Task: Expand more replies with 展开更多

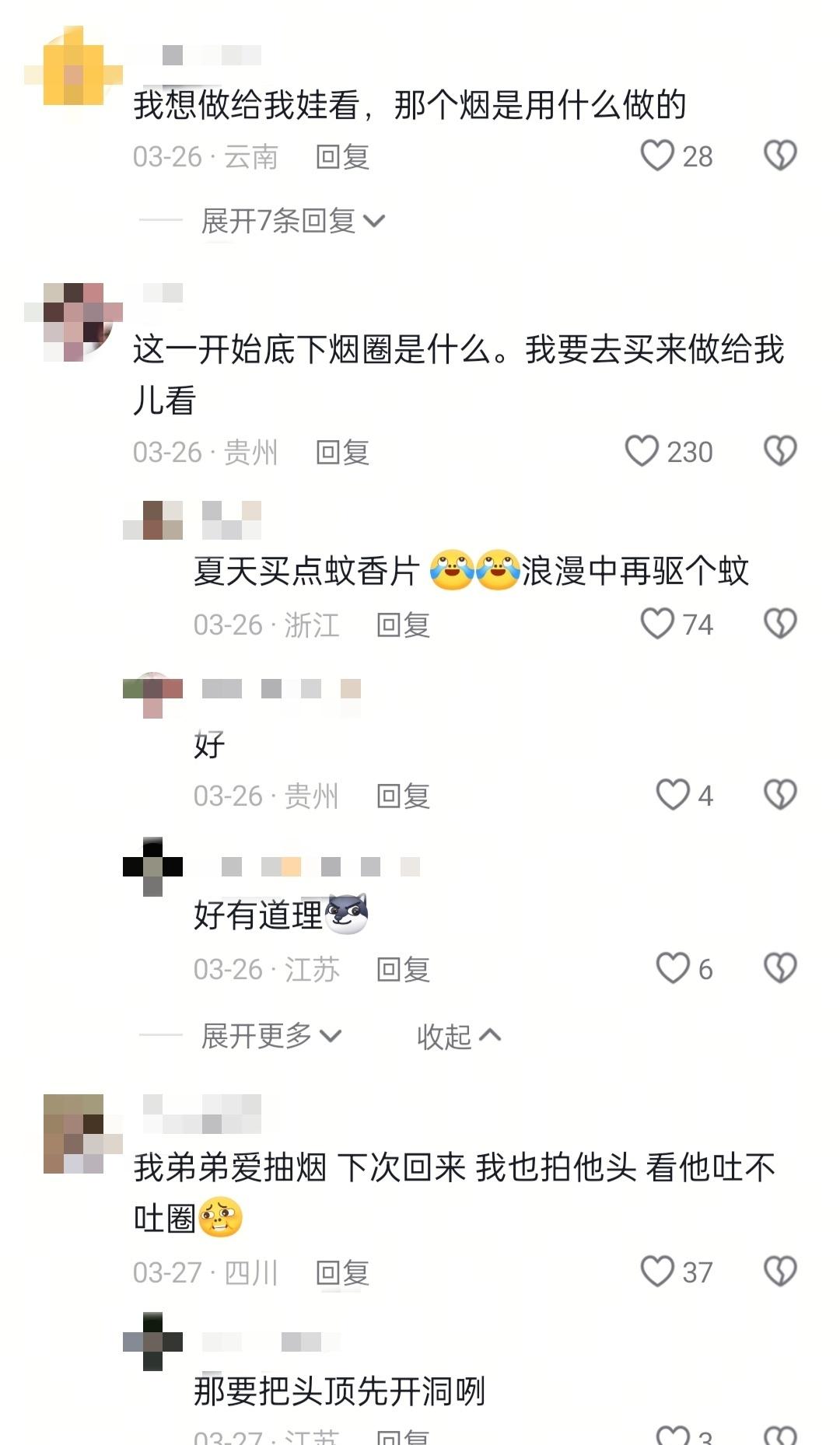Action: (x=271, y=1036)
